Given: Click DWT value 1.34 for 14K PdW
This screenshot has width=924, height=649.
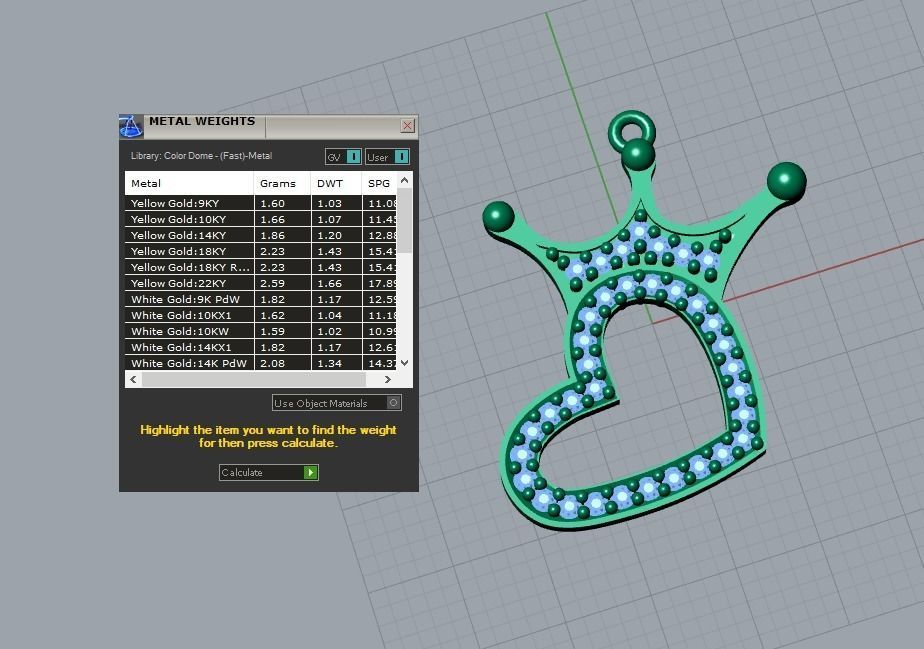Looking at the screenshot, I should click(x=329, y=364).
